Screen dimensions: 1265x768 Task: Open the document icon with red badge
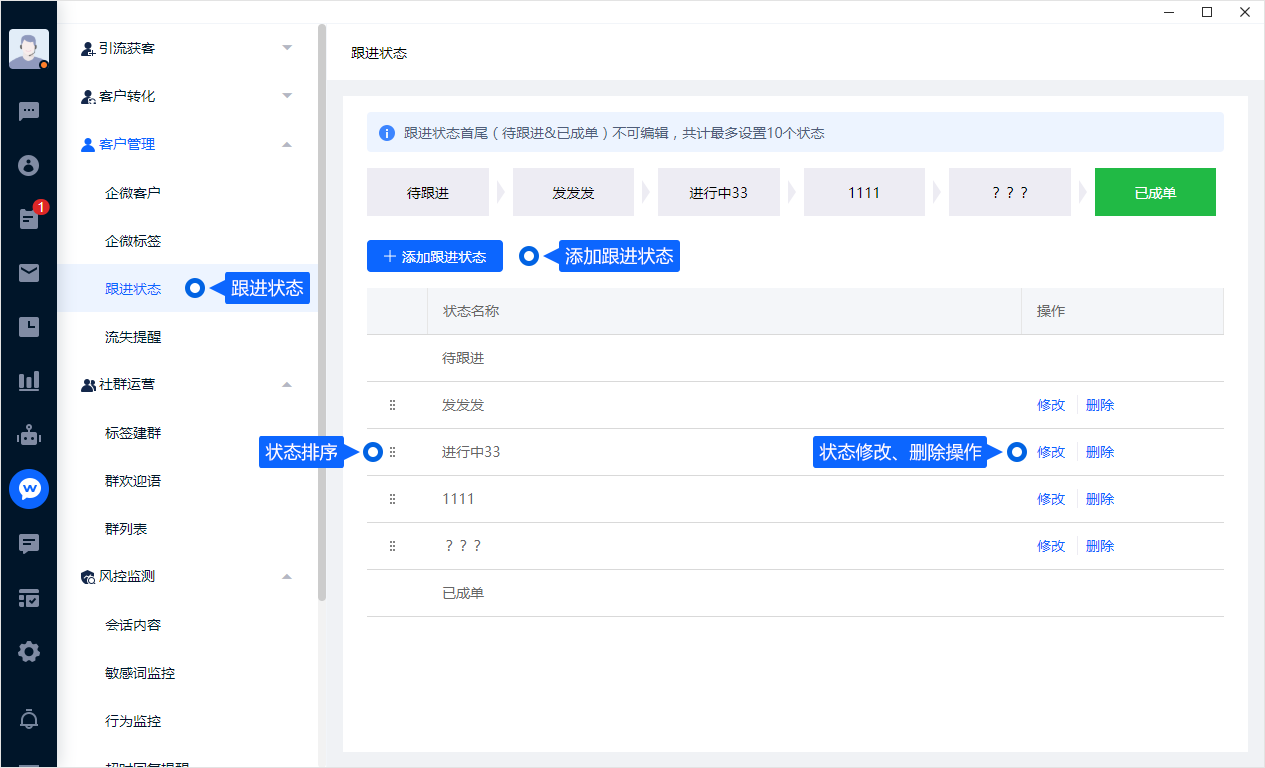(x=29, y=219)
